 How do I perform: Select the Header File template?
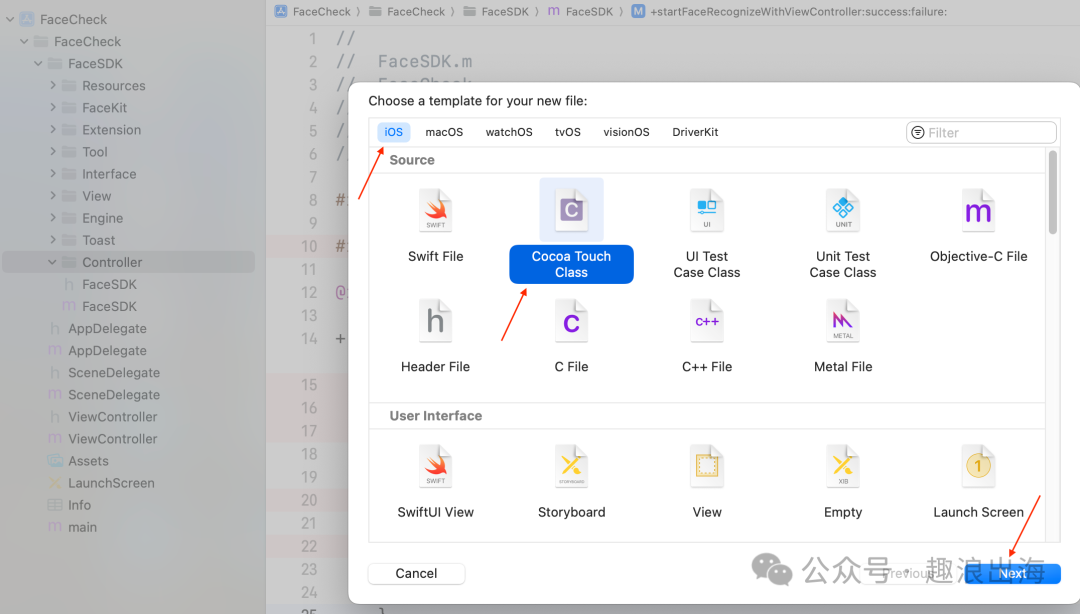coord(435,337)
